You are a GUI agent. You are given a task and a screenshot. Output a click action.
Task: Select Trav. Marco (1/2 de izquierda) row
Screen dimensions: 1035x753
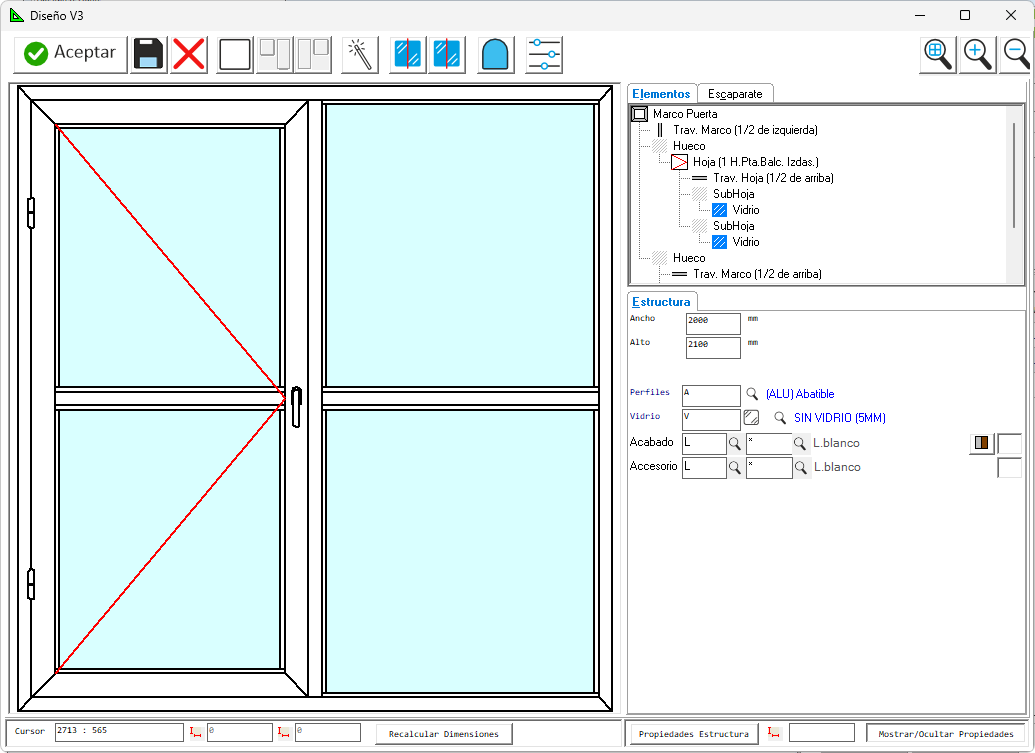tap(745, 130)
